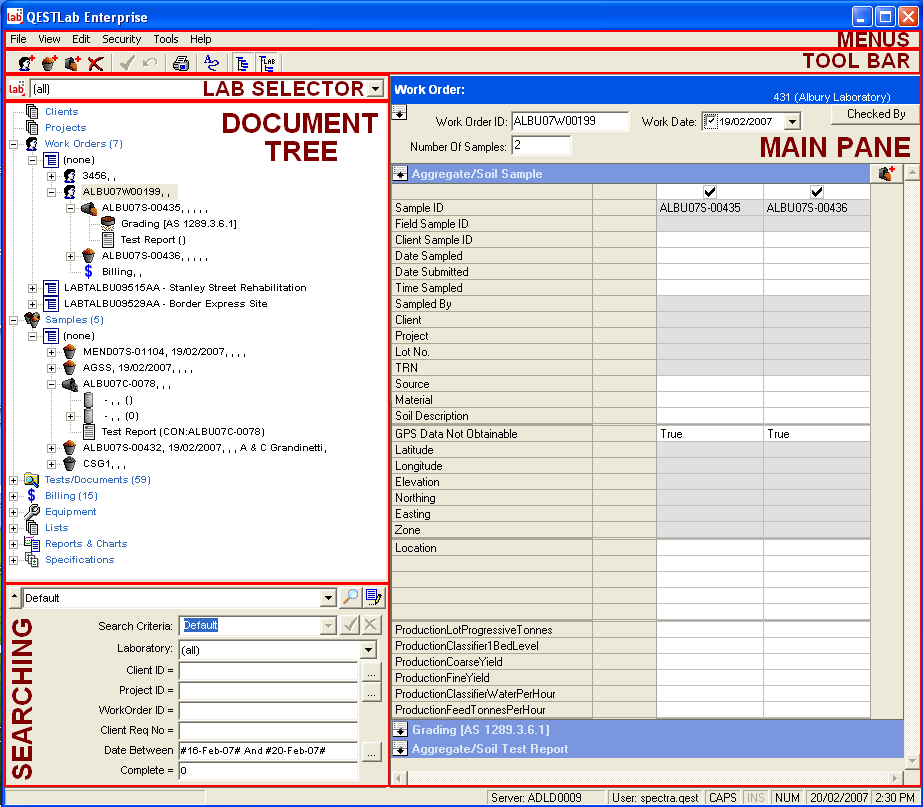The height and width of the screenshot is (807, 923).
Task: Uncheck the checkbox above sample ALBU07S-00435
Action: (710, 191)
